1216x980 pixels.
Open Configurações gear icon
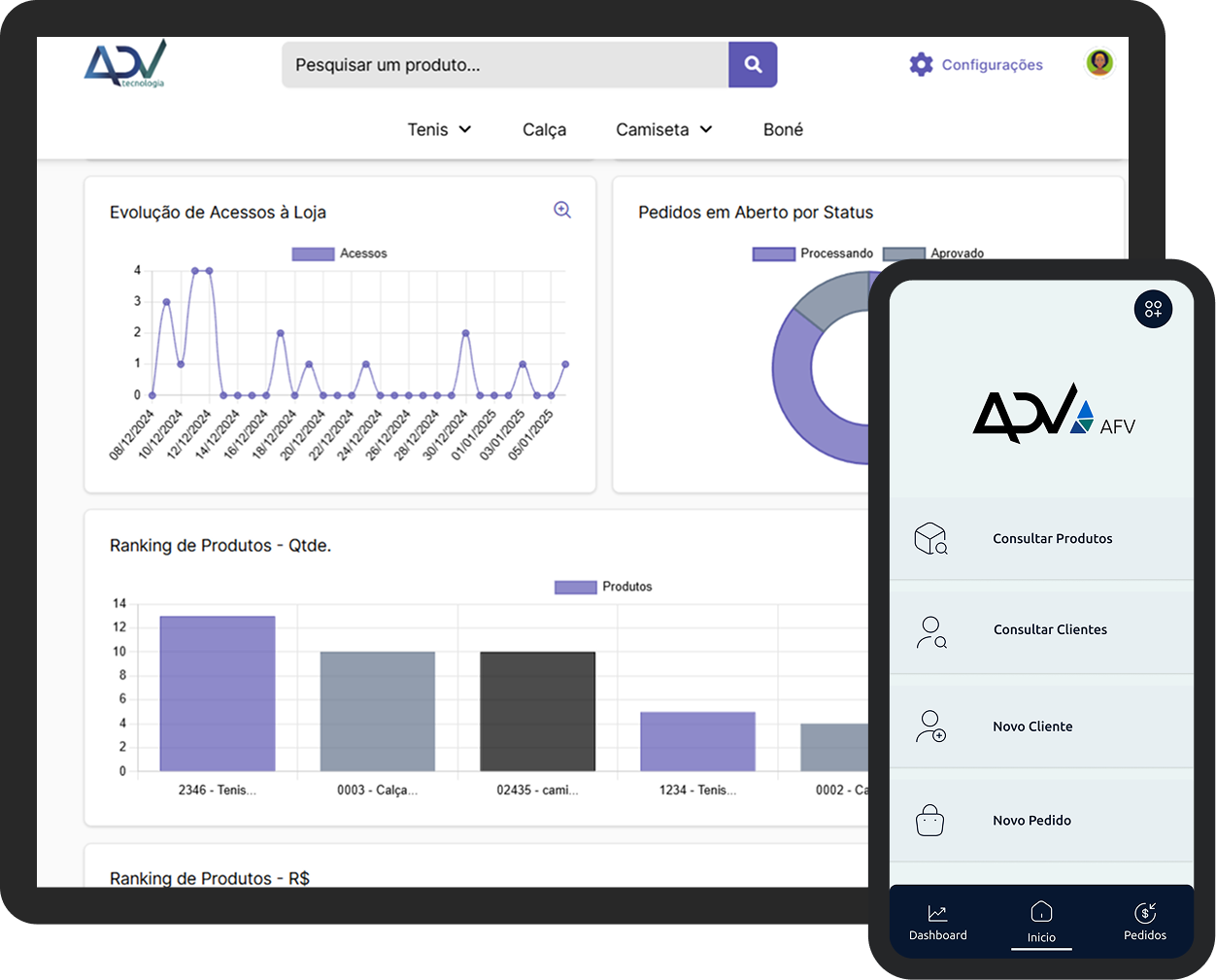[921, 65]
